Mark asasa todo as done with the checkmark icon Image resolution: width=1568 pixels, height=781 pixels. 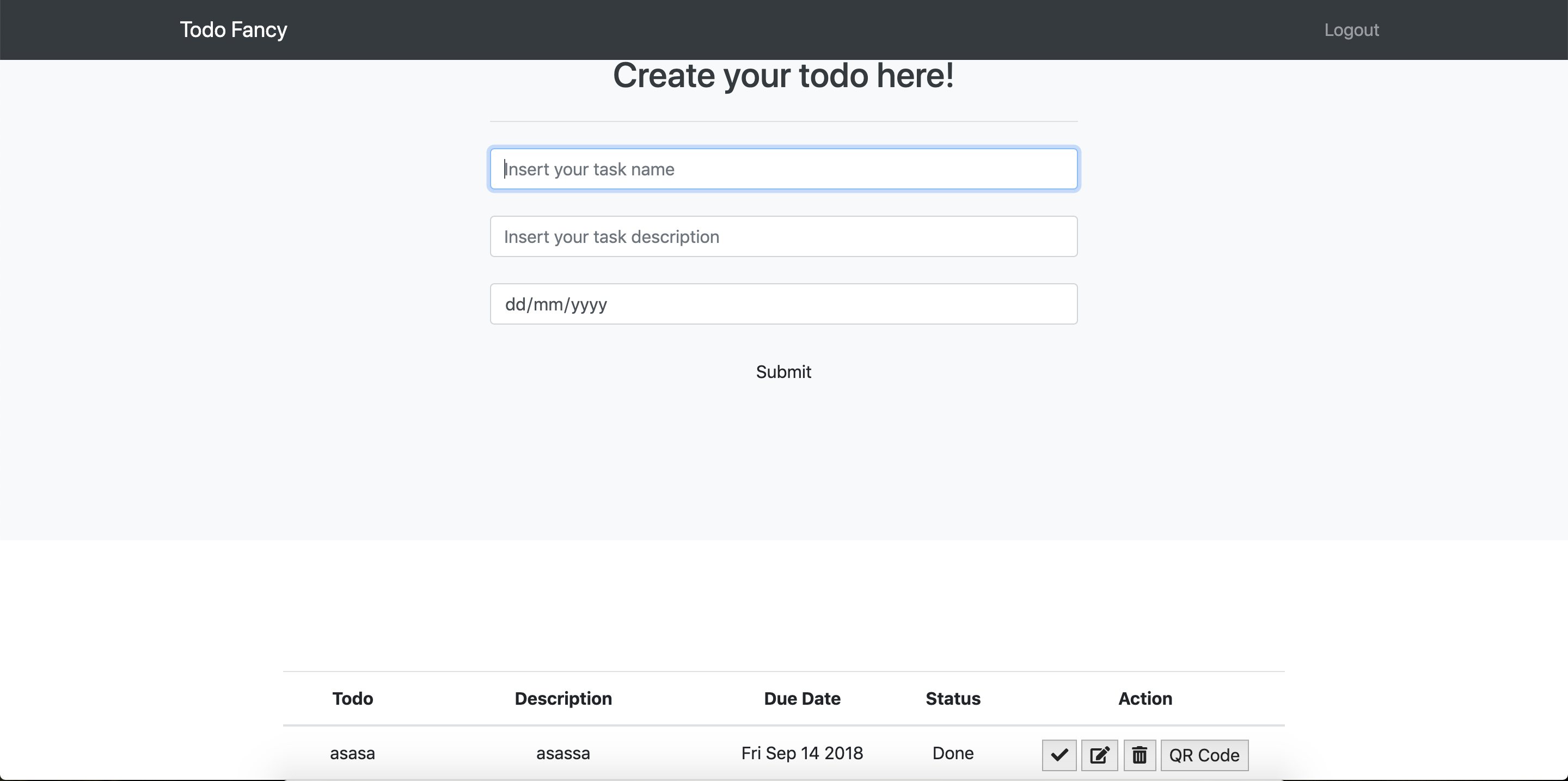[1059, 755]
